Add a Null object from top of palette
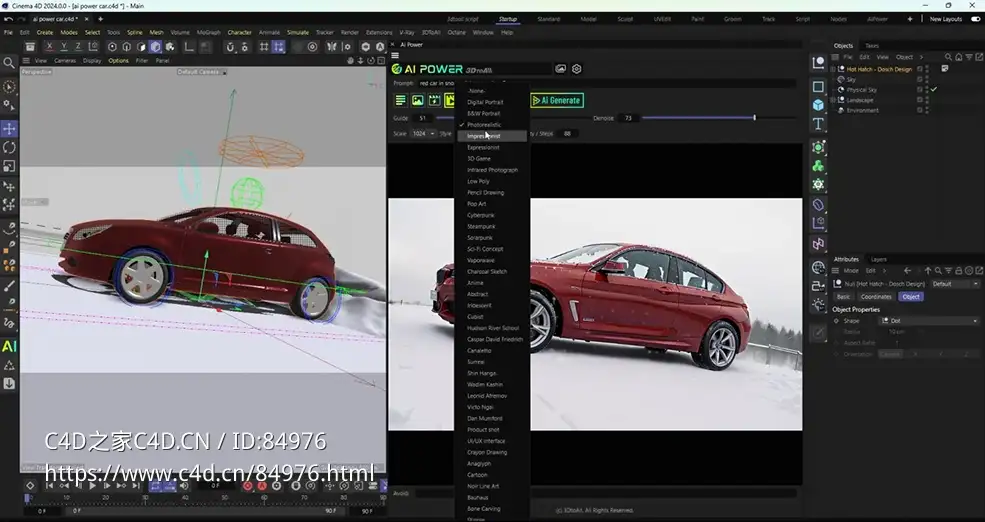 tap(818, 63)
